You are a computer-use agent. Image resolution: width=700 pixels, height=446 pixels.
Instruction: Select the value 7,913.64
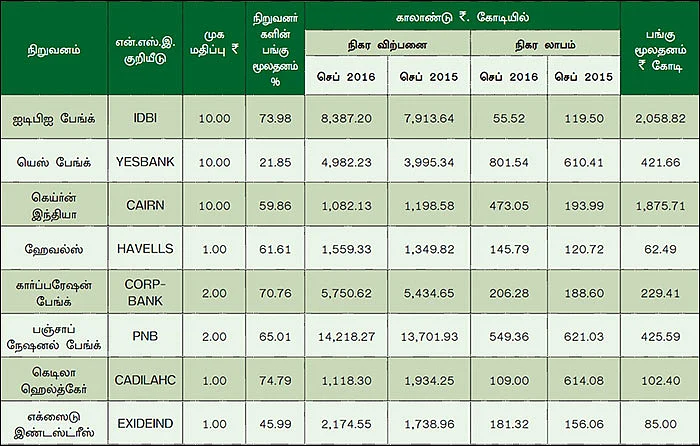pos(429,118)
